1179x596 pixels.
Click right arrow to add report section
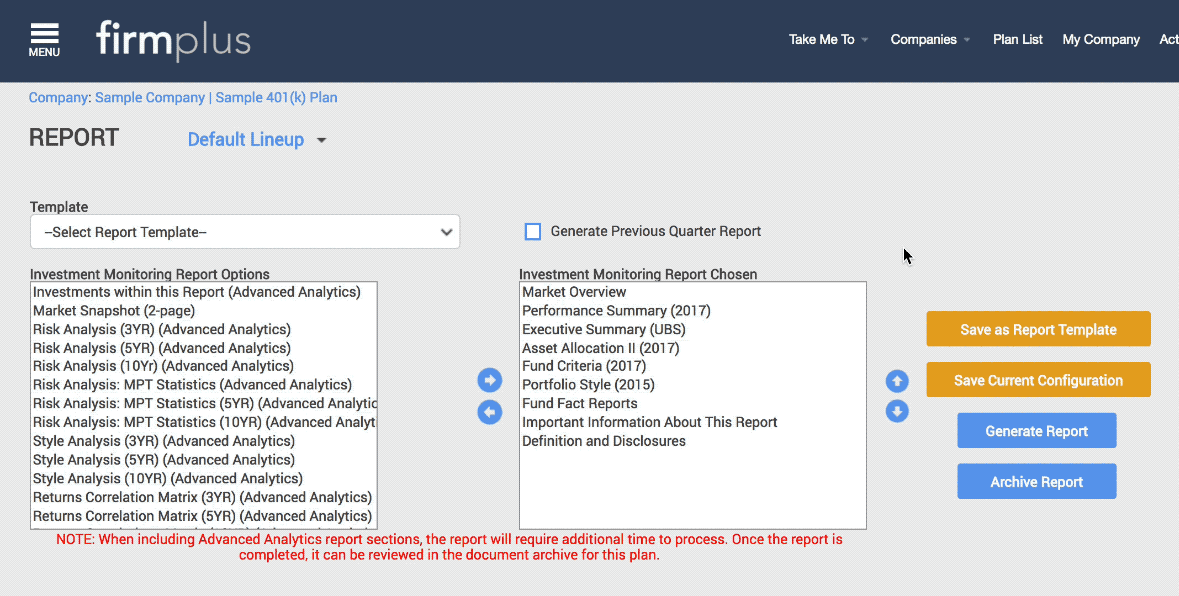coord(489,380)
